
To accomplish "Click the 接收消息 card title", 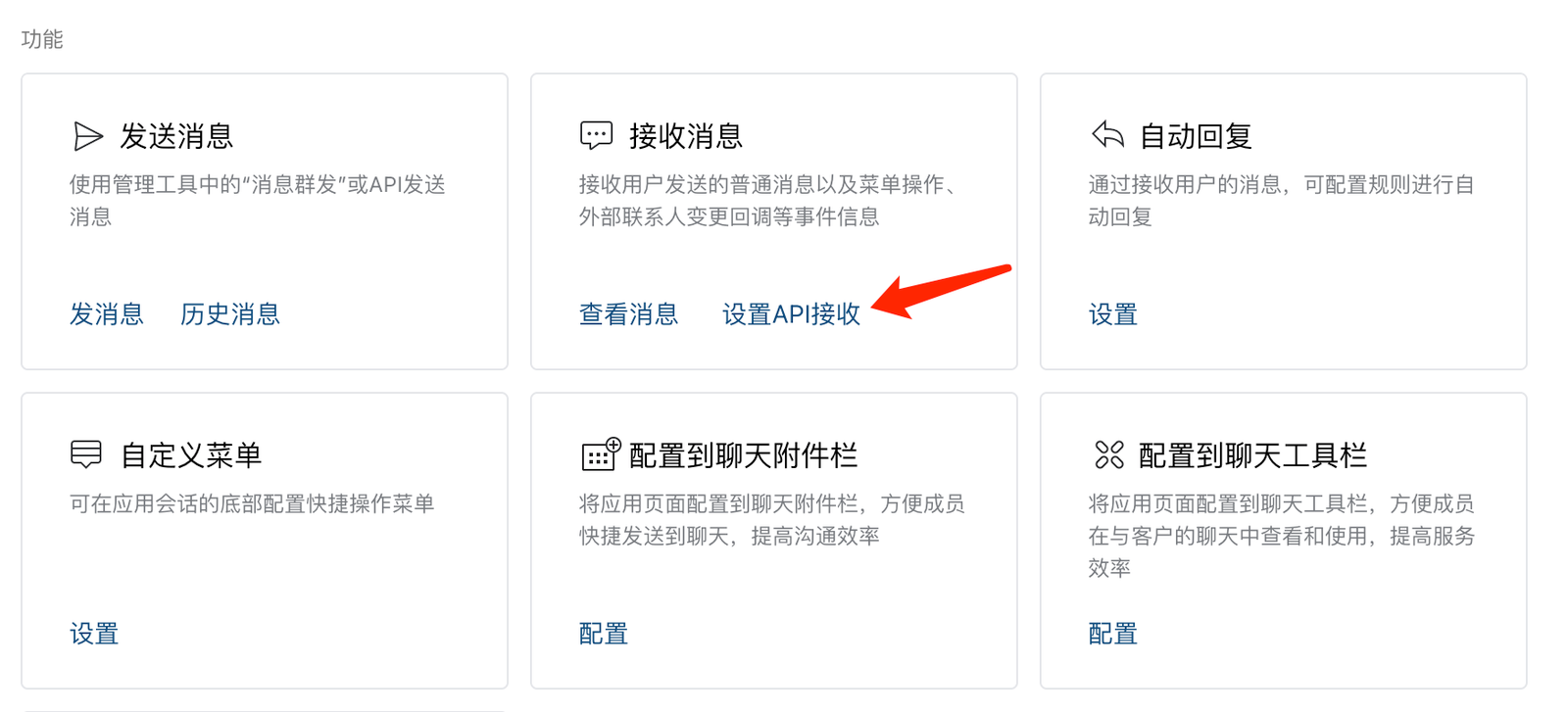I will tap(686, 136).
